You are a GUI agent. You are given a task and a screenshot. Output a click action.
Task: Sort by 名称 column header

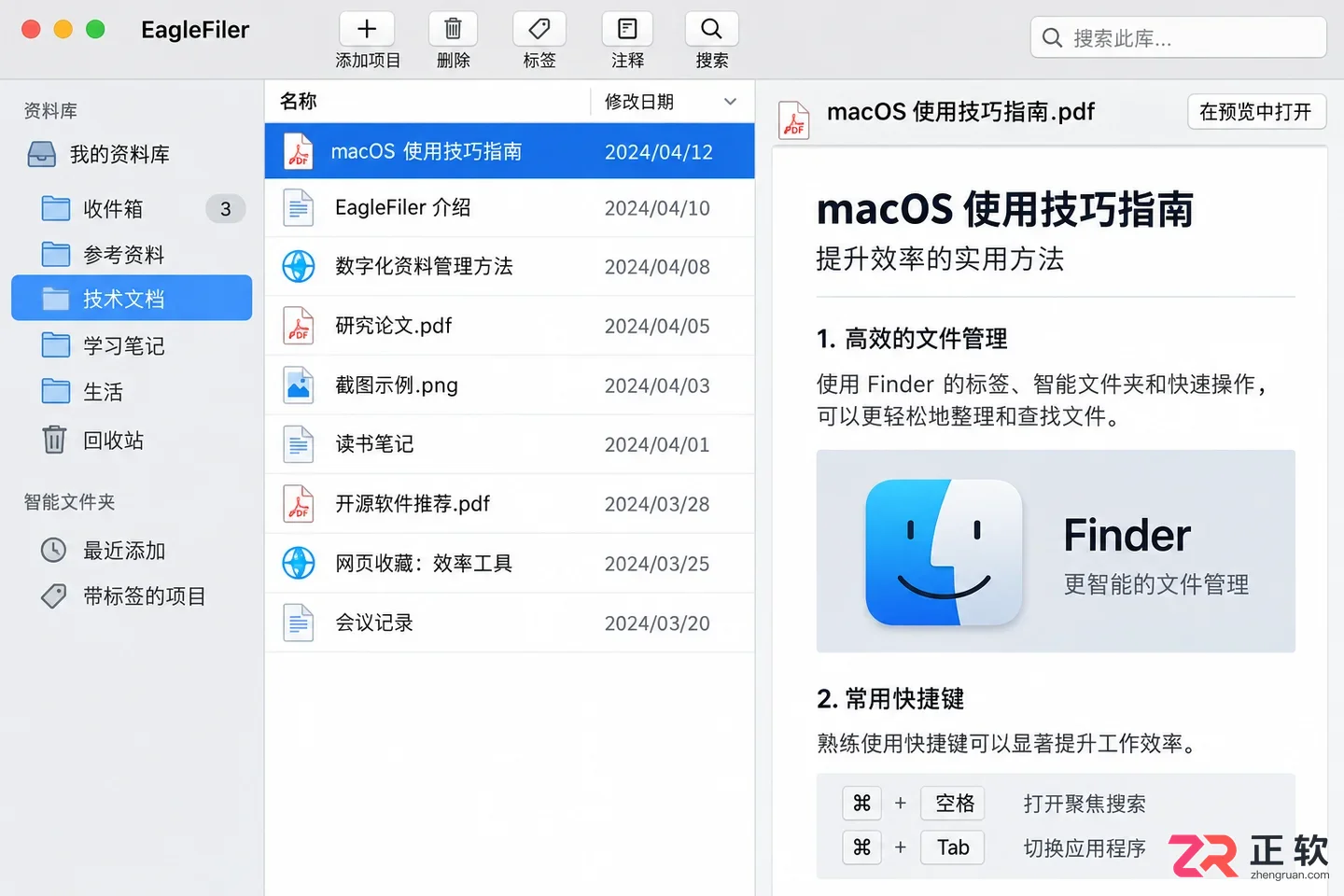point(299,101)
